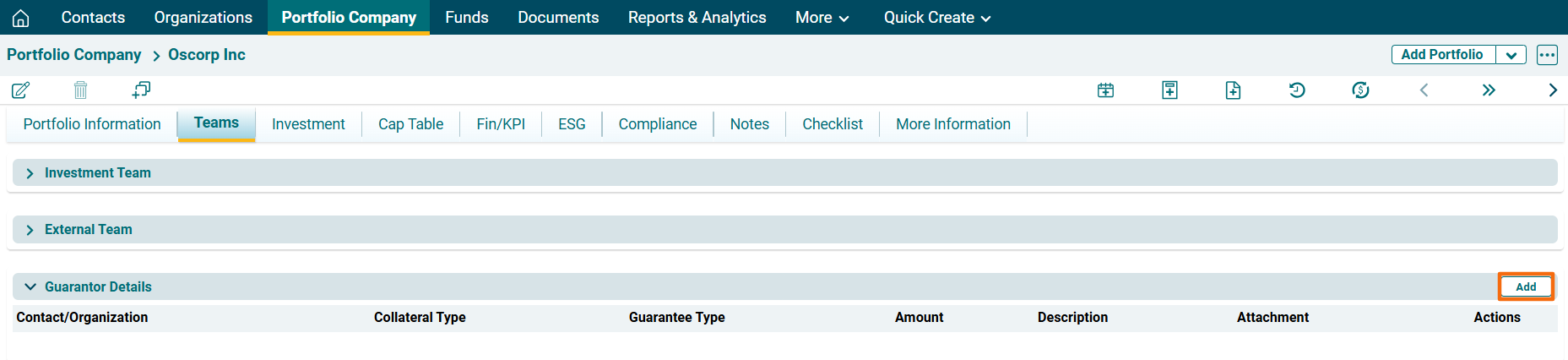Click the calendar add event icon
1568x360 pixels.
coord(1105,90)
